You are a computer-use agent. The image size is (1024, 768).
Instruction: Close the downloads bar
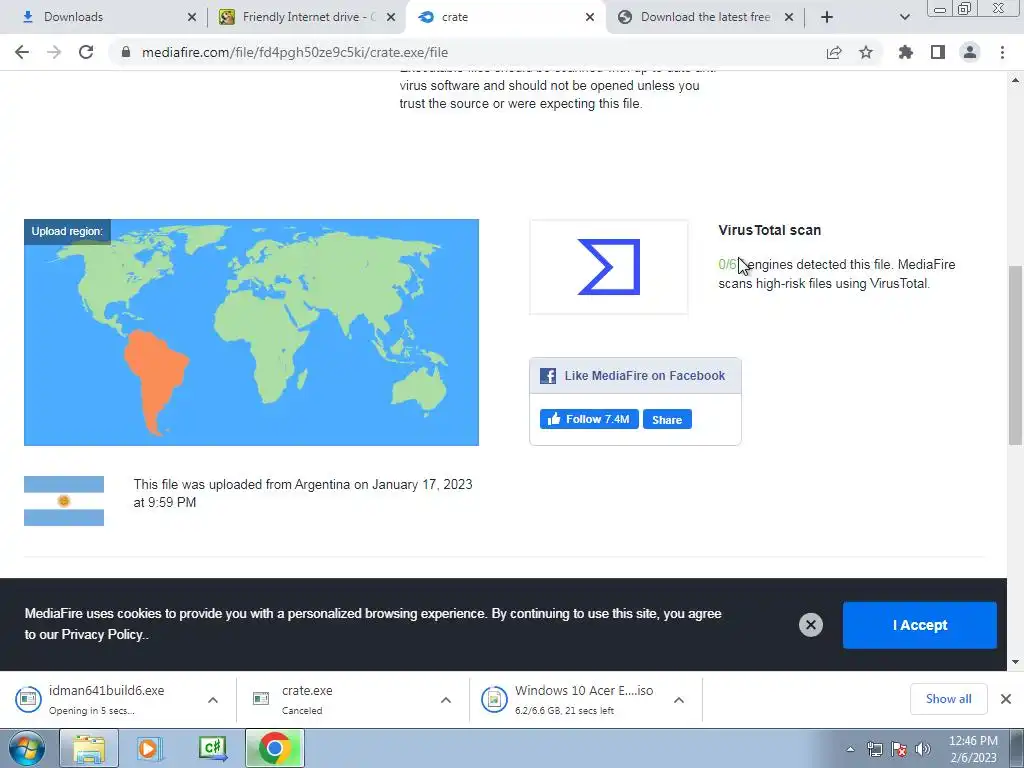click(x=1006, y=699)
